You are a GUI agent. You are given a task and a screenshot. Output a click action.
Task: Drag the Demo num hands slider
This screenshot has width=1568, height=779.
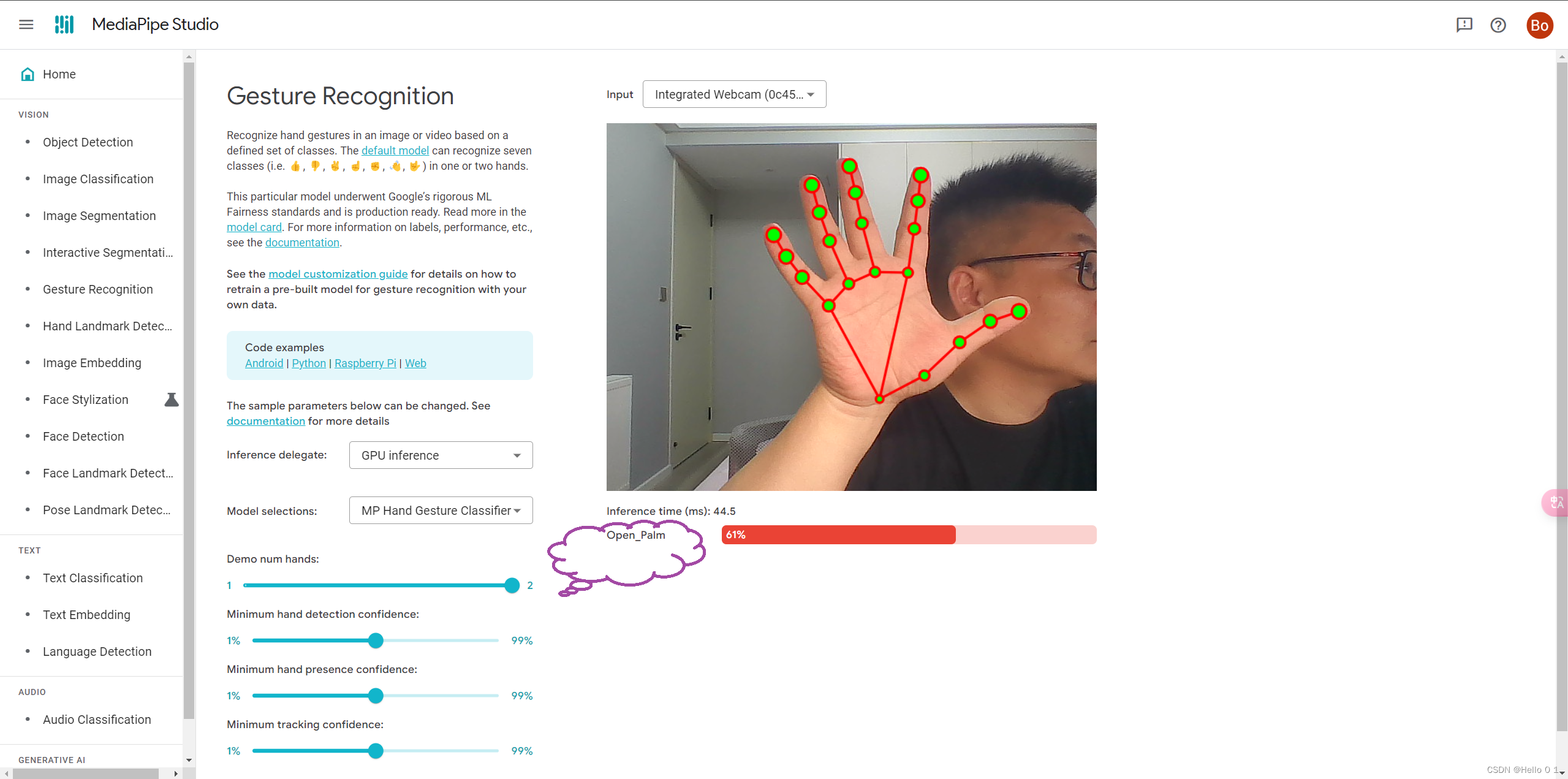512,585
